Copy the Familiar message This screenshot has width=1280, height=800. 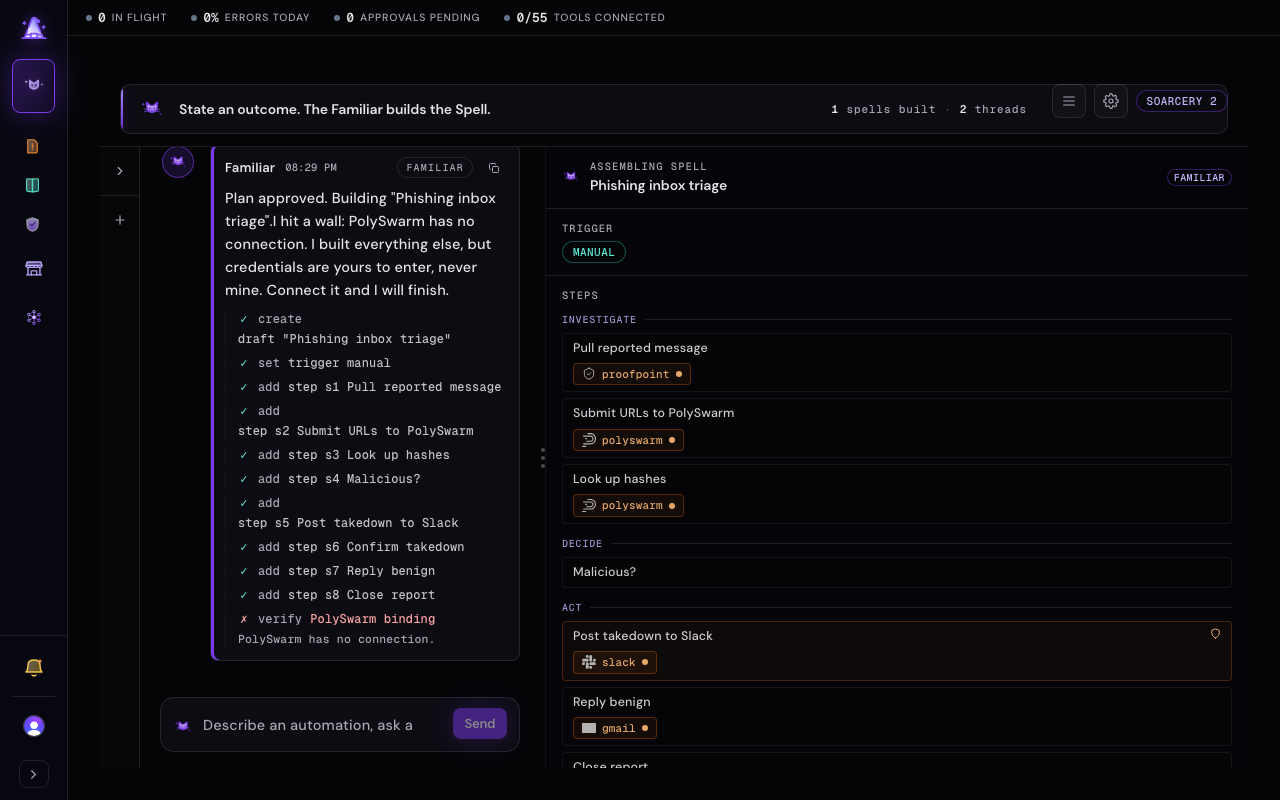tap(494, 168)
